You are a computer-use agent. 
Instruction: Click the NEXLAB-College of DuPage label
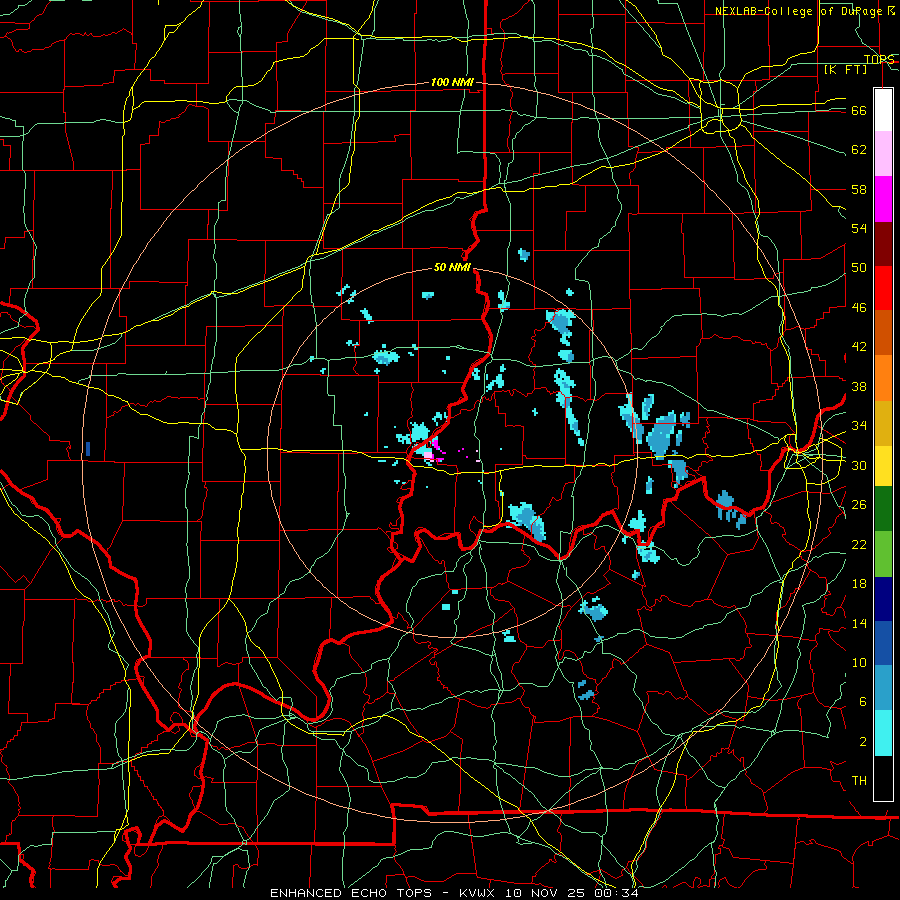point(799,11)
